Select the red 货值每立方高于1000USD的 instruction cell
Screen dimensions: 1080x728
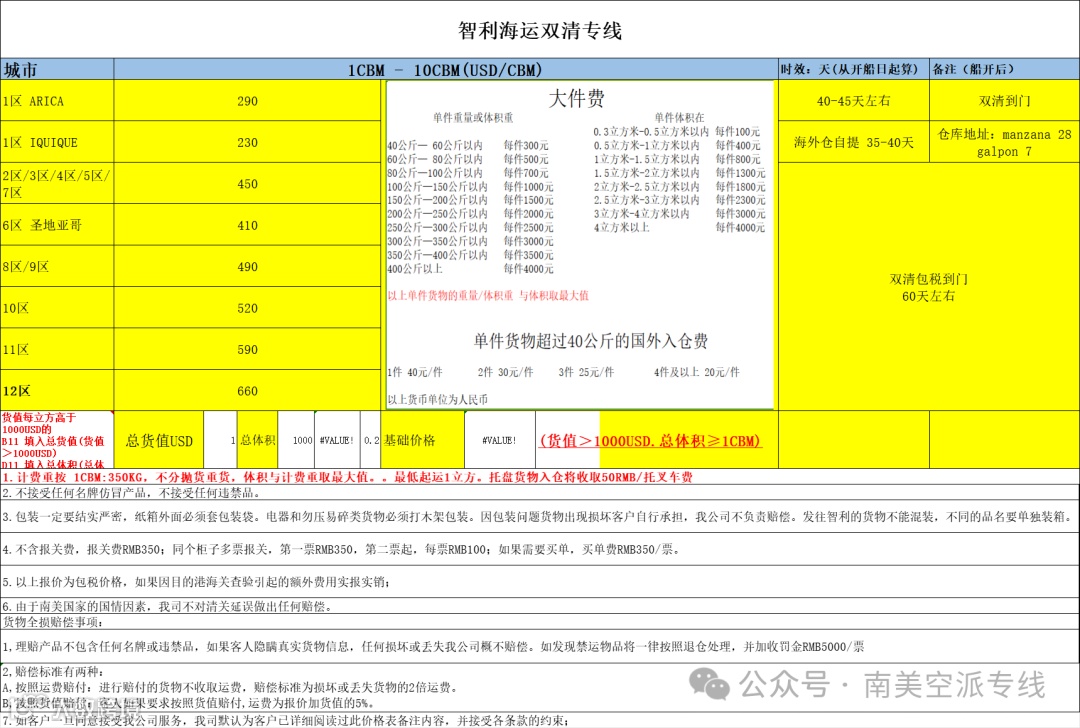56,440
